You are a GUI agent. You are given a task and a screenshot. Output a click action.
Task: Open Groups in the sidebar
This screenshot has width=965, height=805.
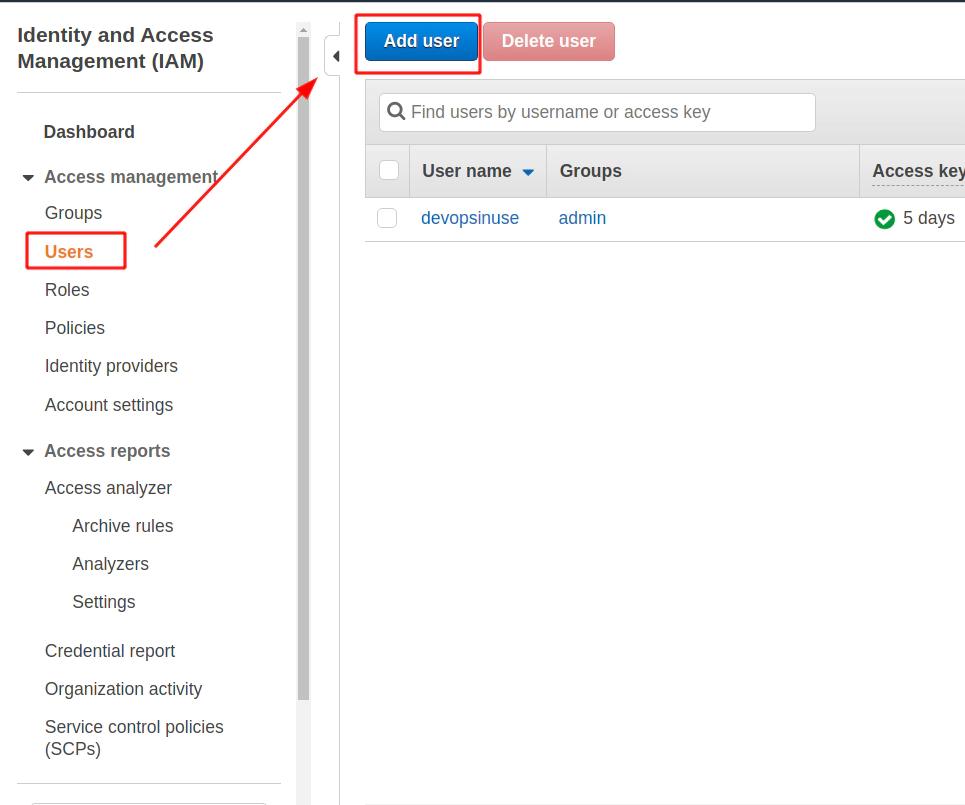pyautogui.click(x=73, y=213)
